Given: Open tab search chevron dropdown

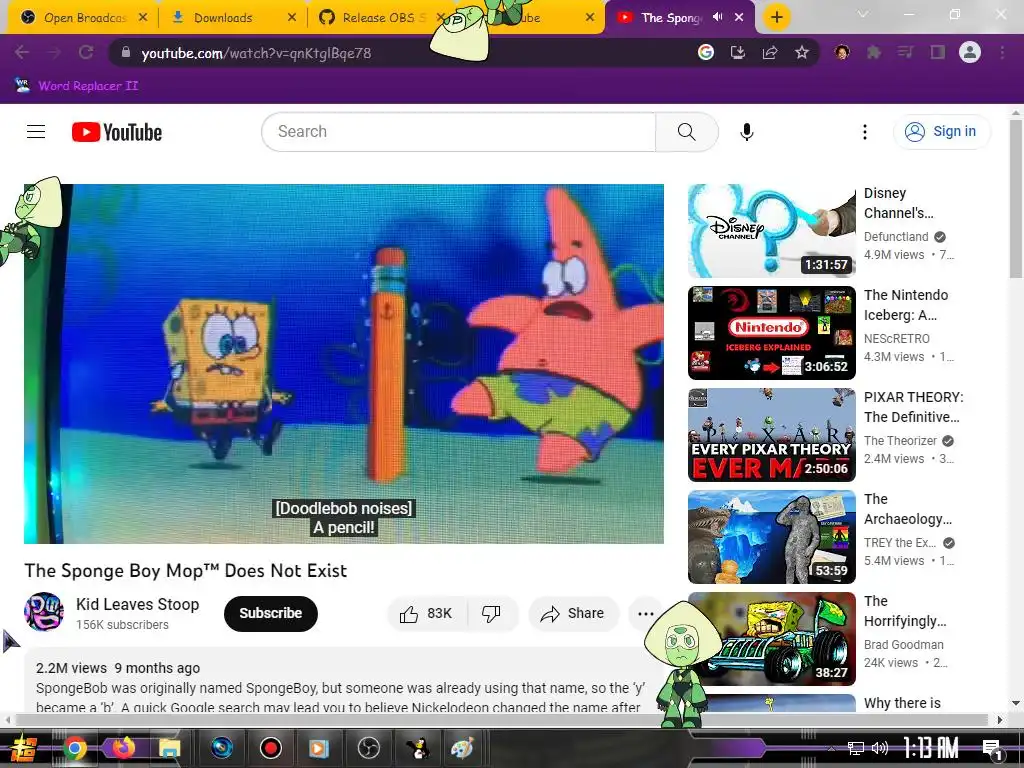Looking at the screenshot, I should [x=863, y=14].
